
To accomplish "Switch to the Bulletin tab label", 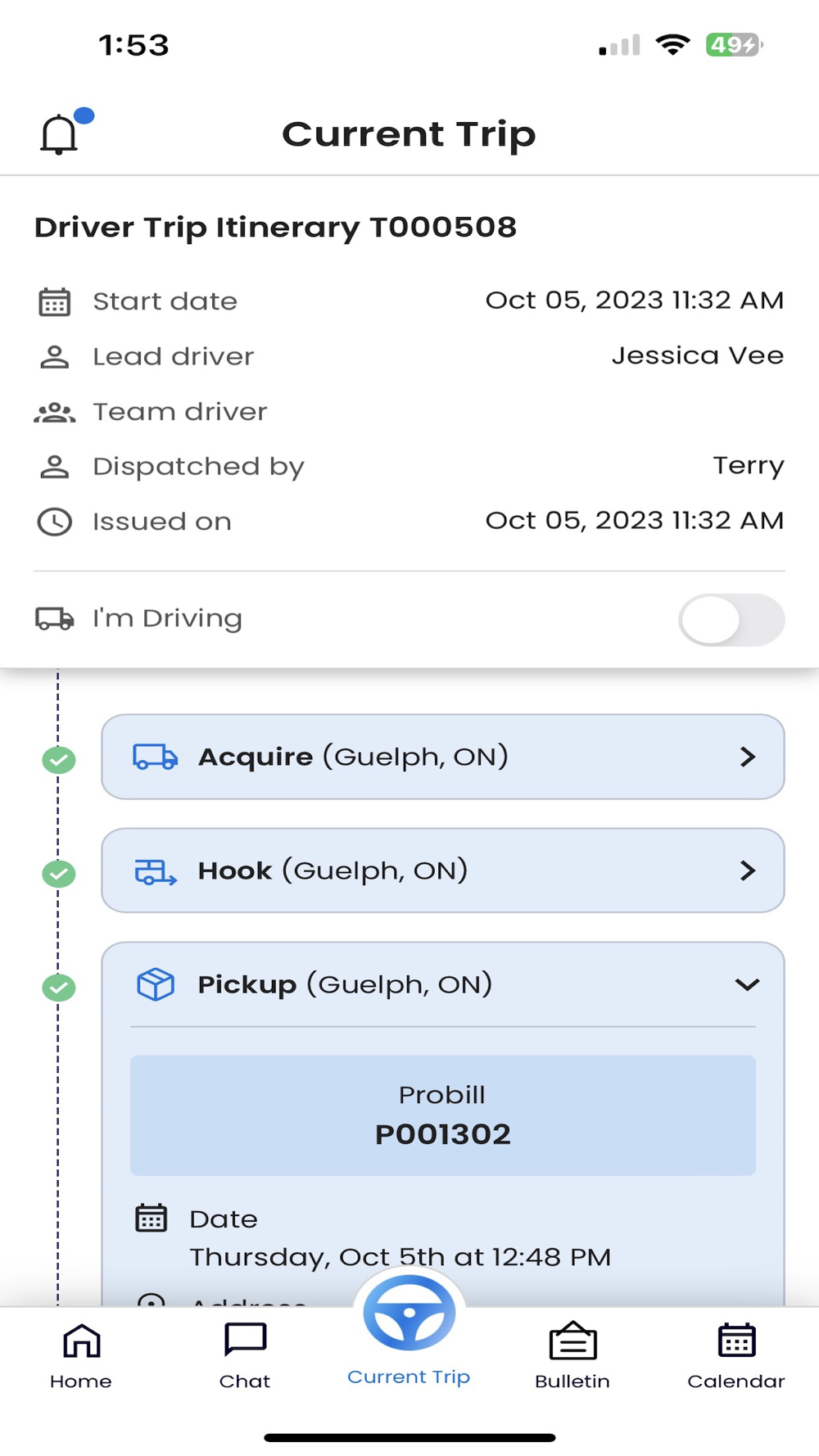I will pyautogui.click(x=572, y=1381).
